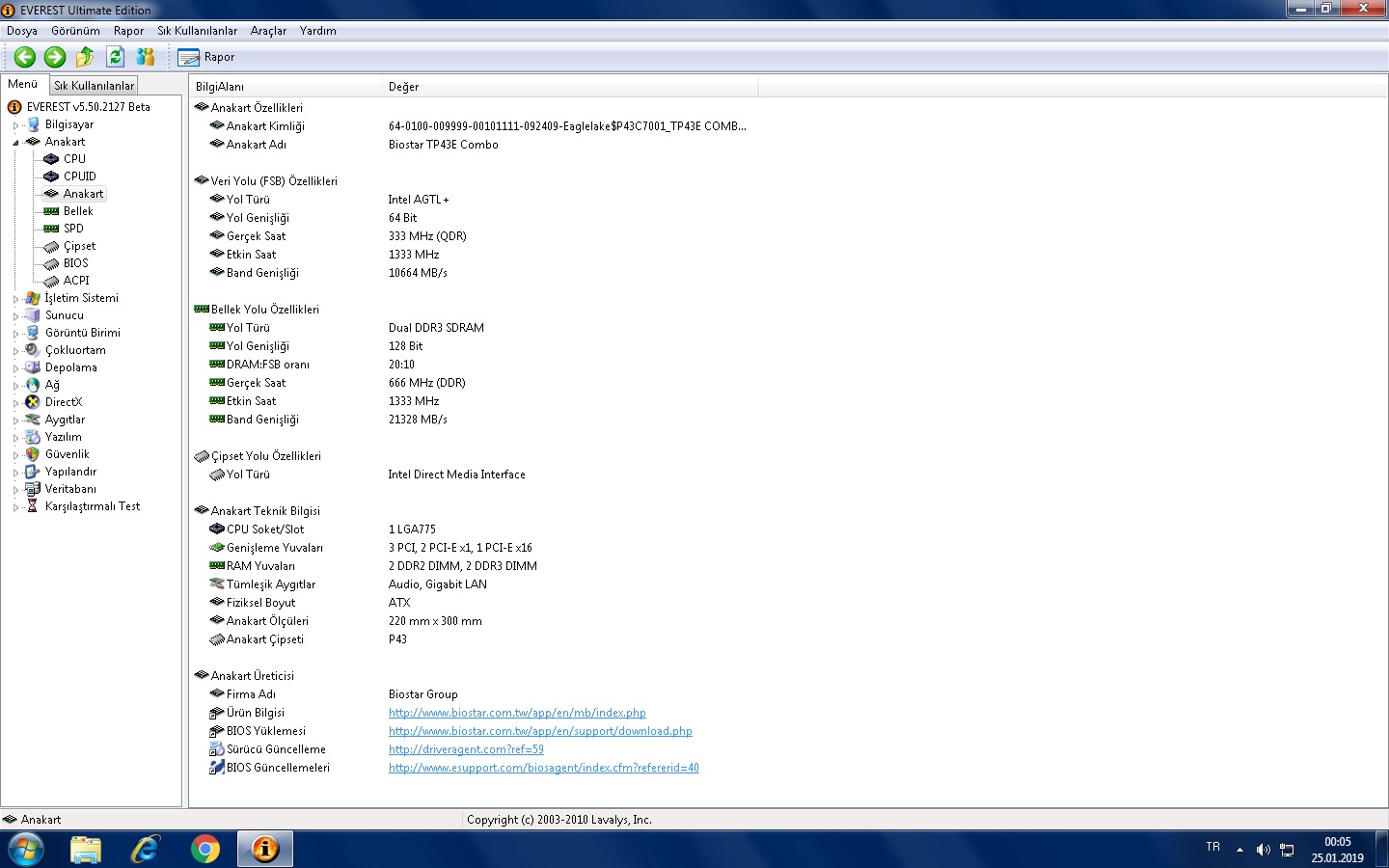Click the Yapılandır configuration icon
The width and height of the screenshot is (1389, 868).
(33, 472)
